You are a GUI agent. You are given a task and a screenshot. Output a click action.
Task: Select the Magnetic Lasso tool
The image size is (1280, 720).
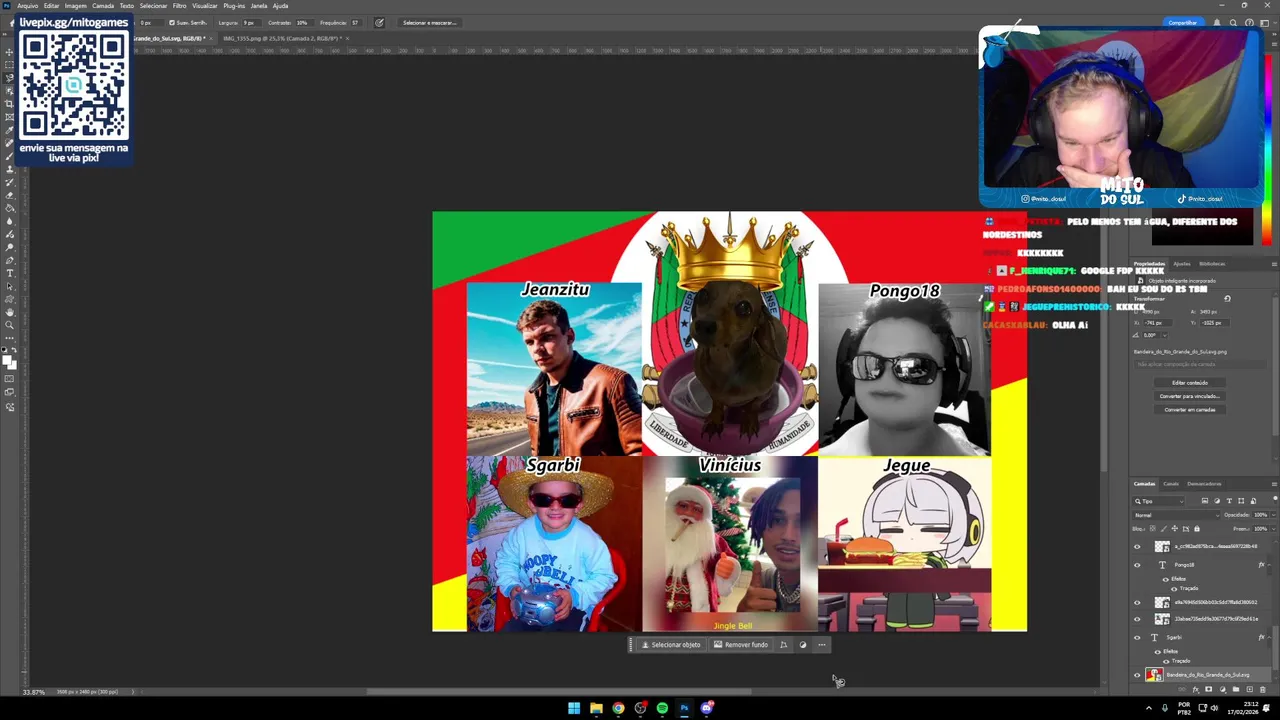tap(9, 77)
